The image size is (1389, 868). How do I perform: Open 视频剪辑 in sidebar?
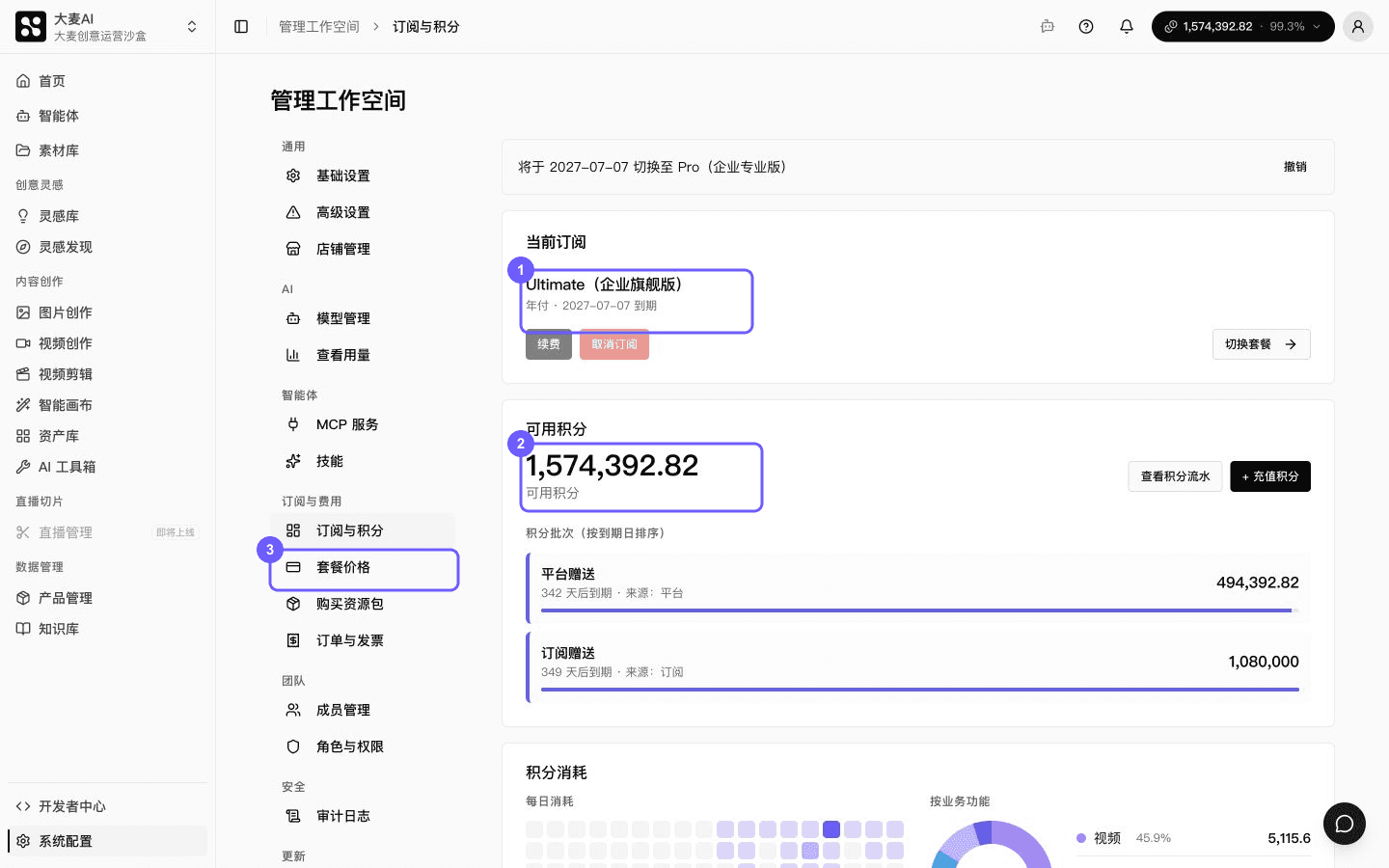(x=107, y=374)
